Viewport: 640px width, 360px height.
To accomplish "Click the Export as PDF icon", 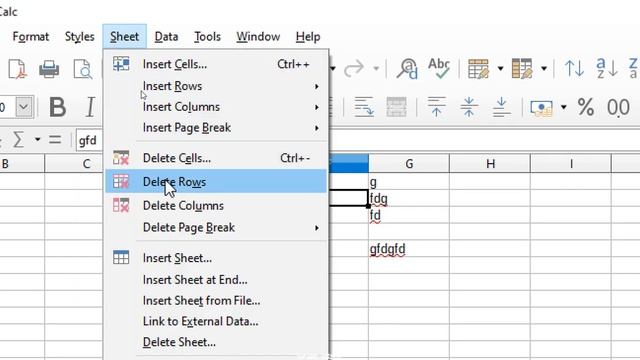I will pos(18,68).
